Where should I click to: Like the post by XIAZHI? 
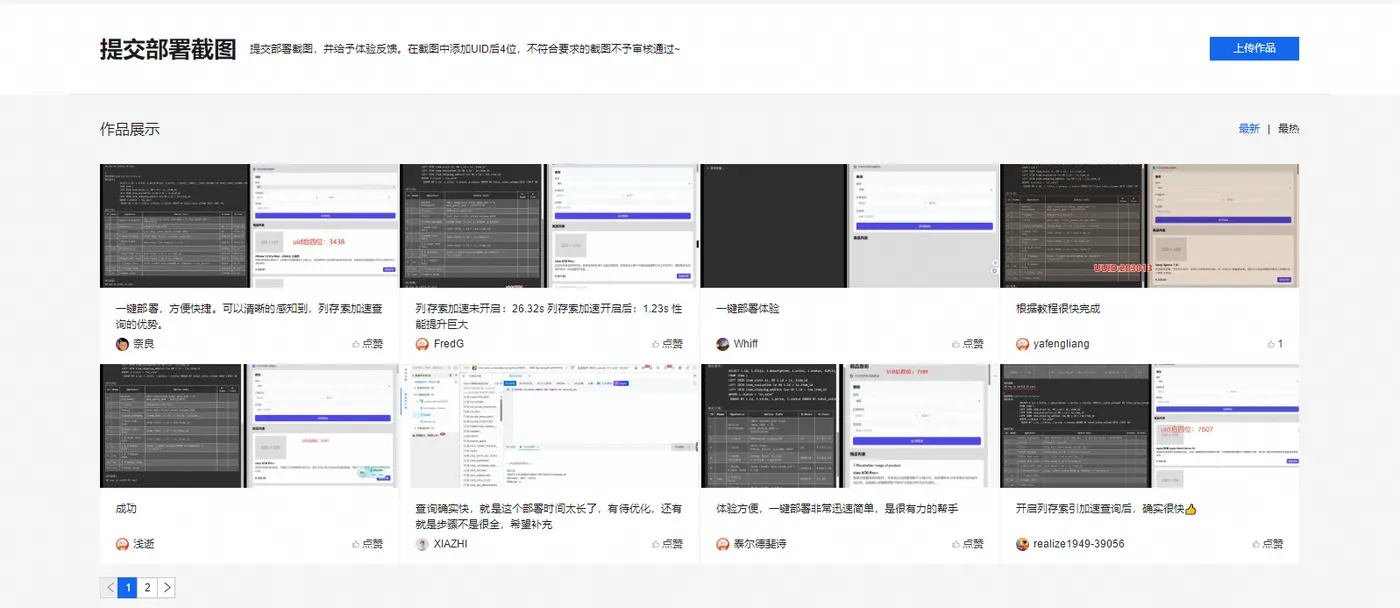tap(667, 544)
